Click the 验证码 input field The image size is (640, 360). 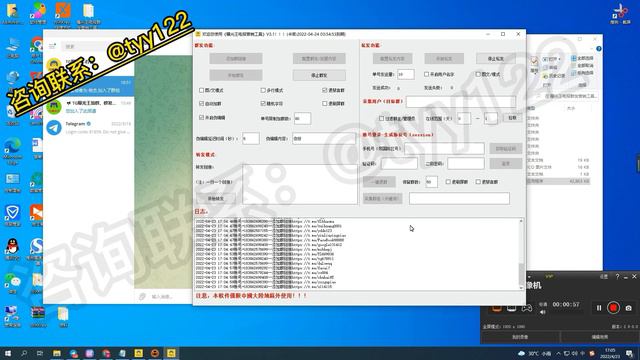point(399,163)
